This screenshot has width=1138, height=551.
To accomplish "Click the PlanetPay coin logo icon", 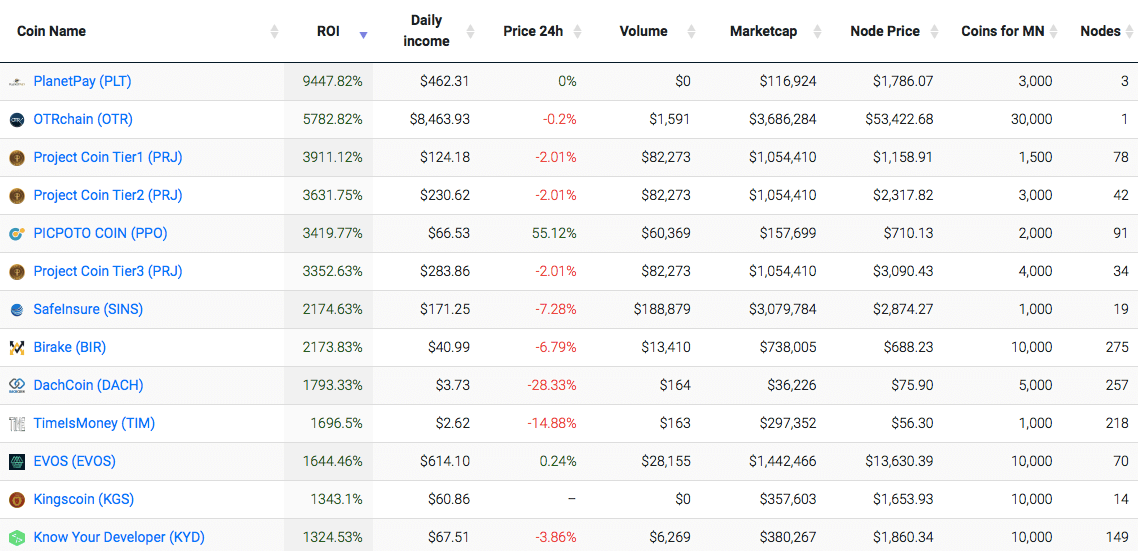I will (x=16, y=82).
